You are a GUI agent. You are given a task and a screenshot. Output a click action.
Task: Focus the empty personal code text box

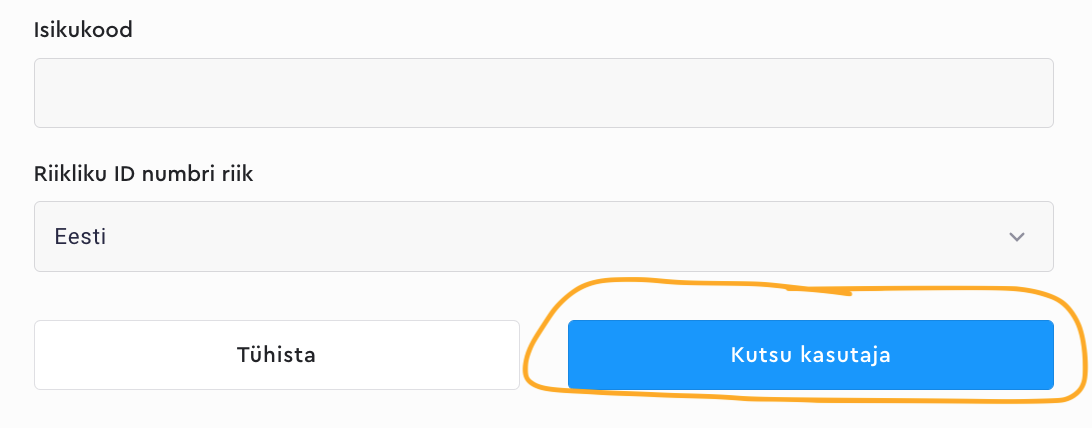(543, 93)
